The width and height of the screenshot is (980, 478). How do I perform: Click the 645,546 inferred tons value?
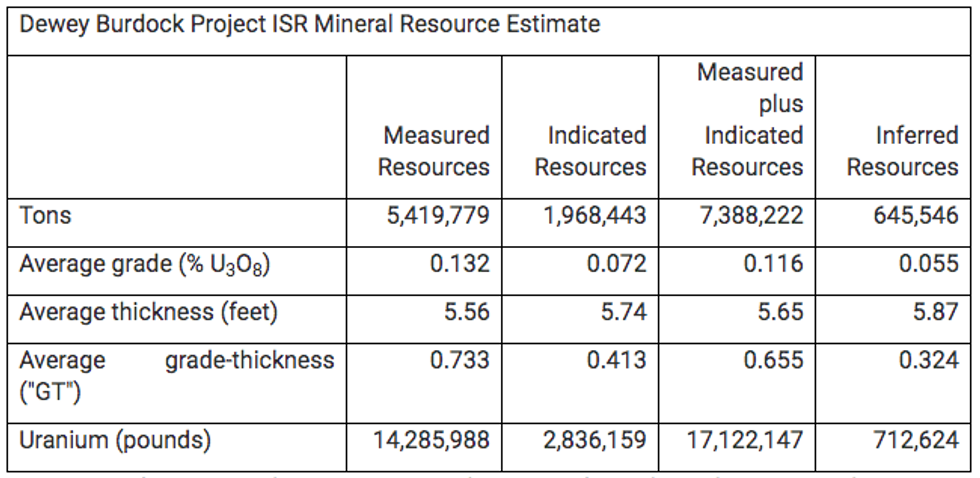click(x=913, y=215)
